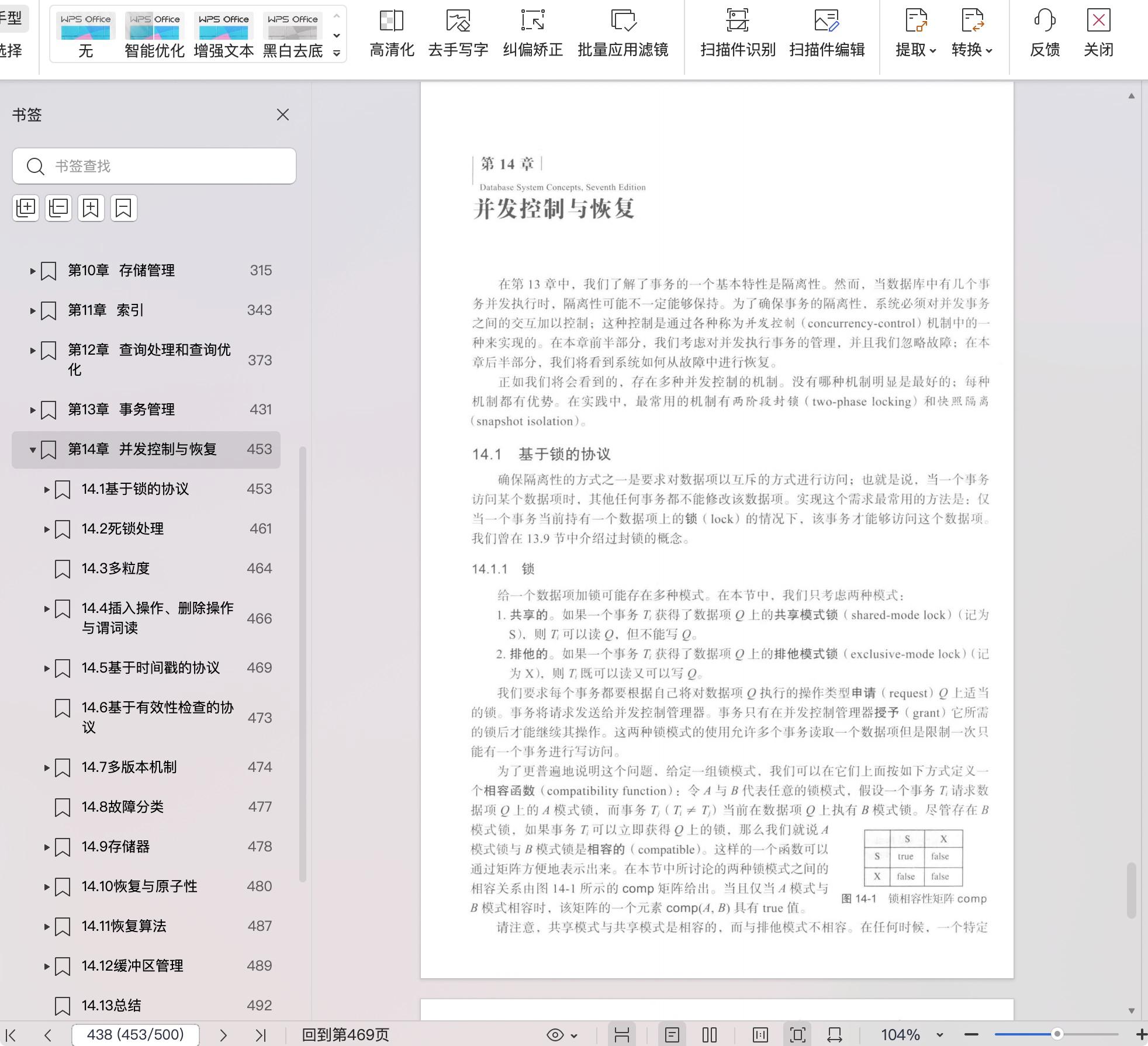Expand 第13章 事务管理 bookmark
This screenshot has height=1046, width=1148.
point(33,410)
